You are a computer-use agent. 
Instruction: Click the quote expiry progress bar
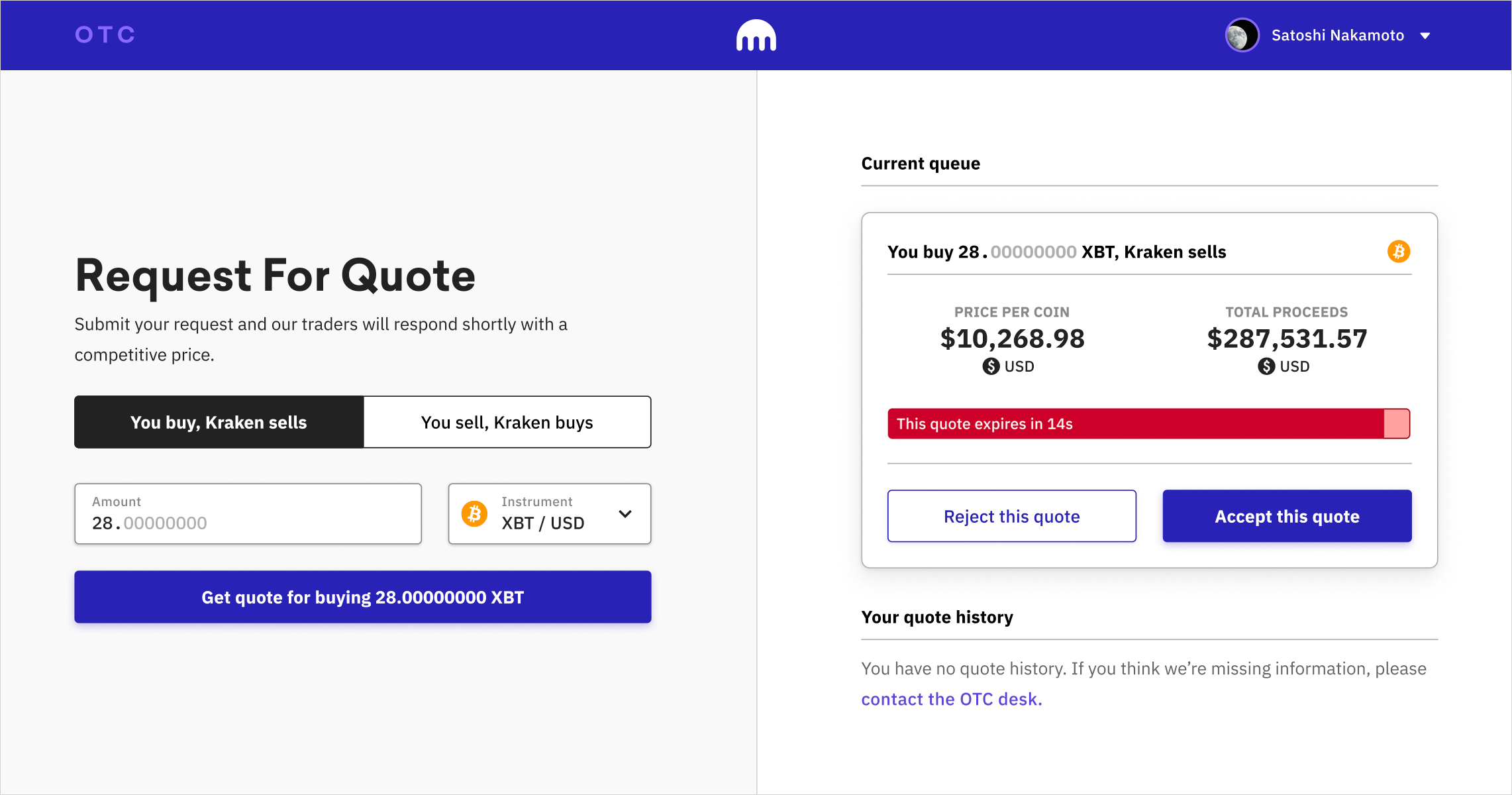click(1149, 424)
